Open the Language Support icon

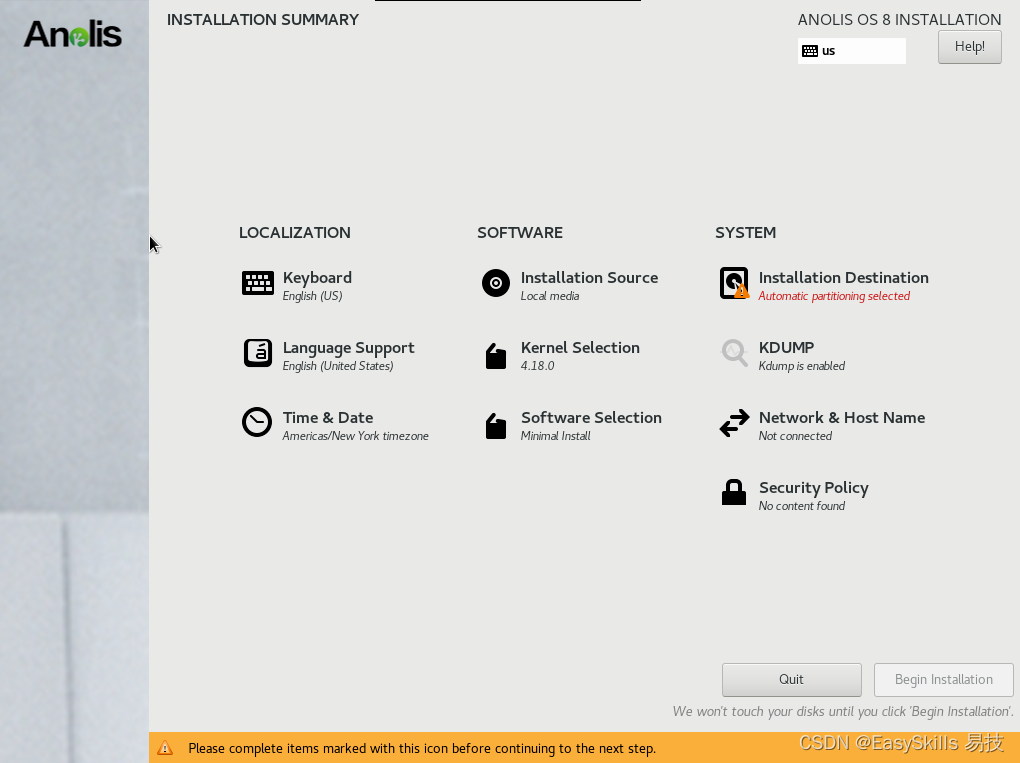[x=258, y=353]
